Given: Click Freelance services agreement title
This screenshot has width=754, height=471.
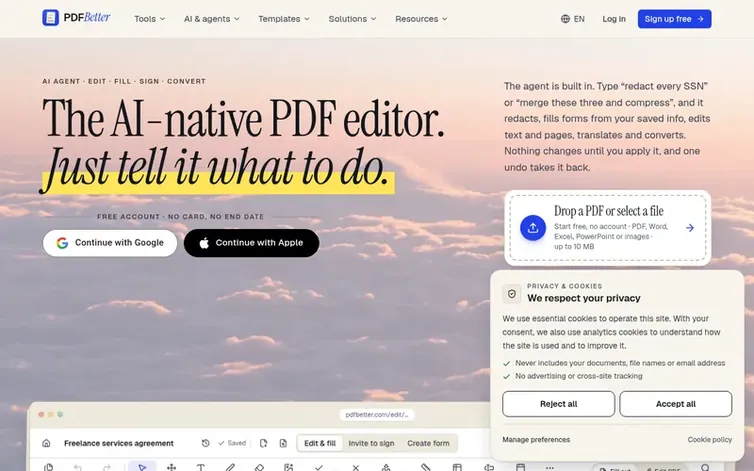Looking at the screenshot, I should (x=119, y=443).
